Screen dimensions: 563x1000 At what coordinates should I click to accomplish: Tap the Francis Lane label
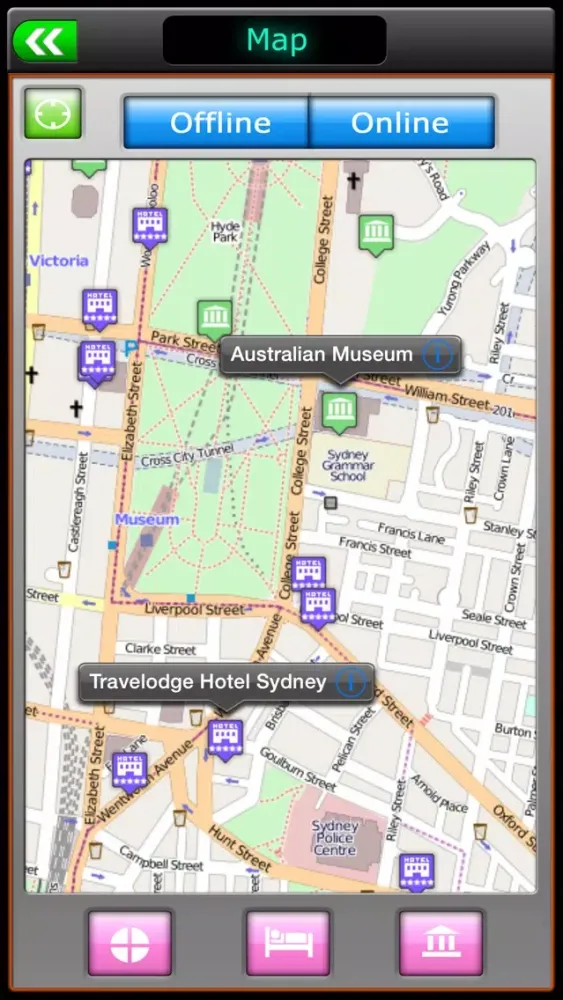point(411,533)
